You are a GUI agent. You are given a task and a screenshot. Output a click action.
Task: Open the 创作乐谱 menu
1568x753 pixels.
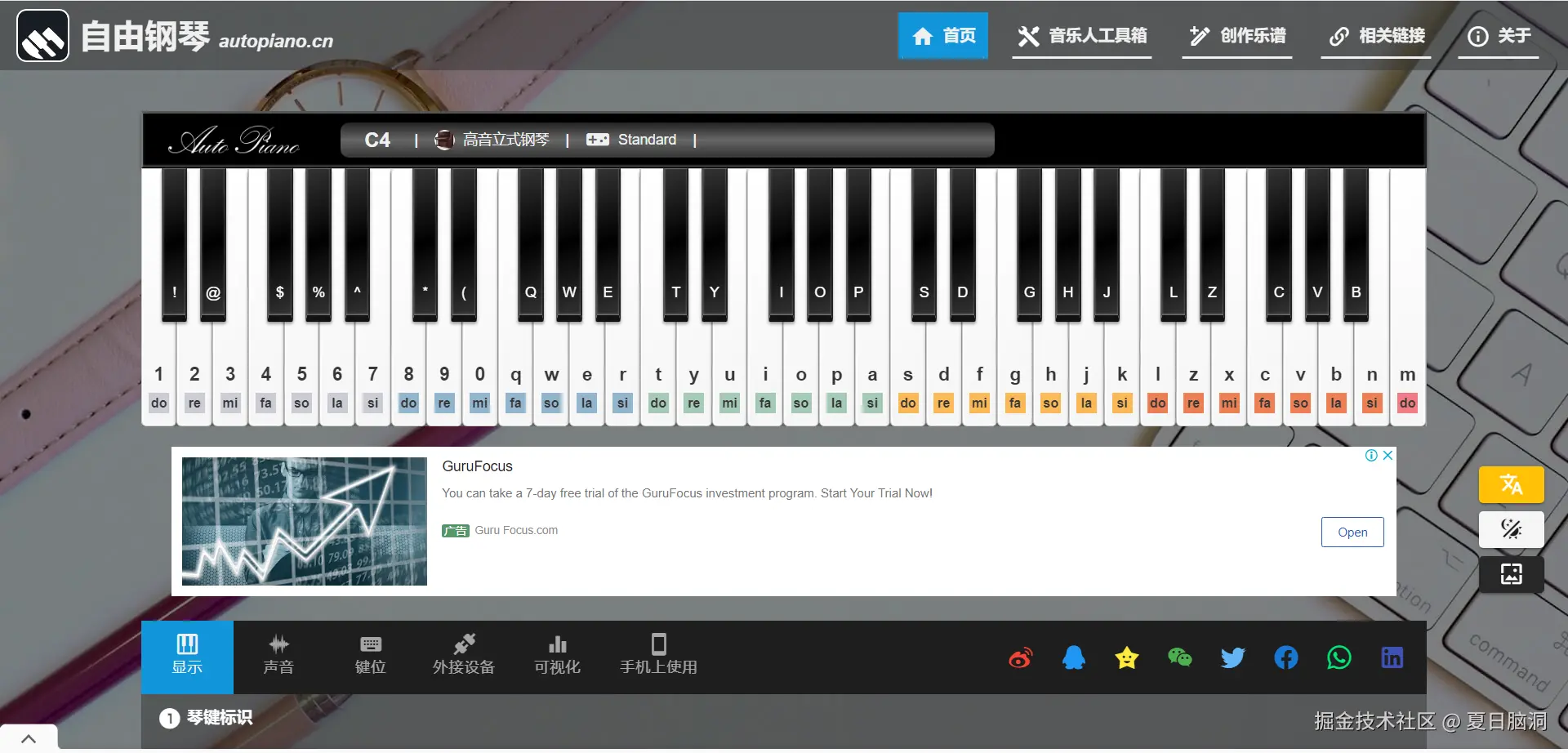1237,36
